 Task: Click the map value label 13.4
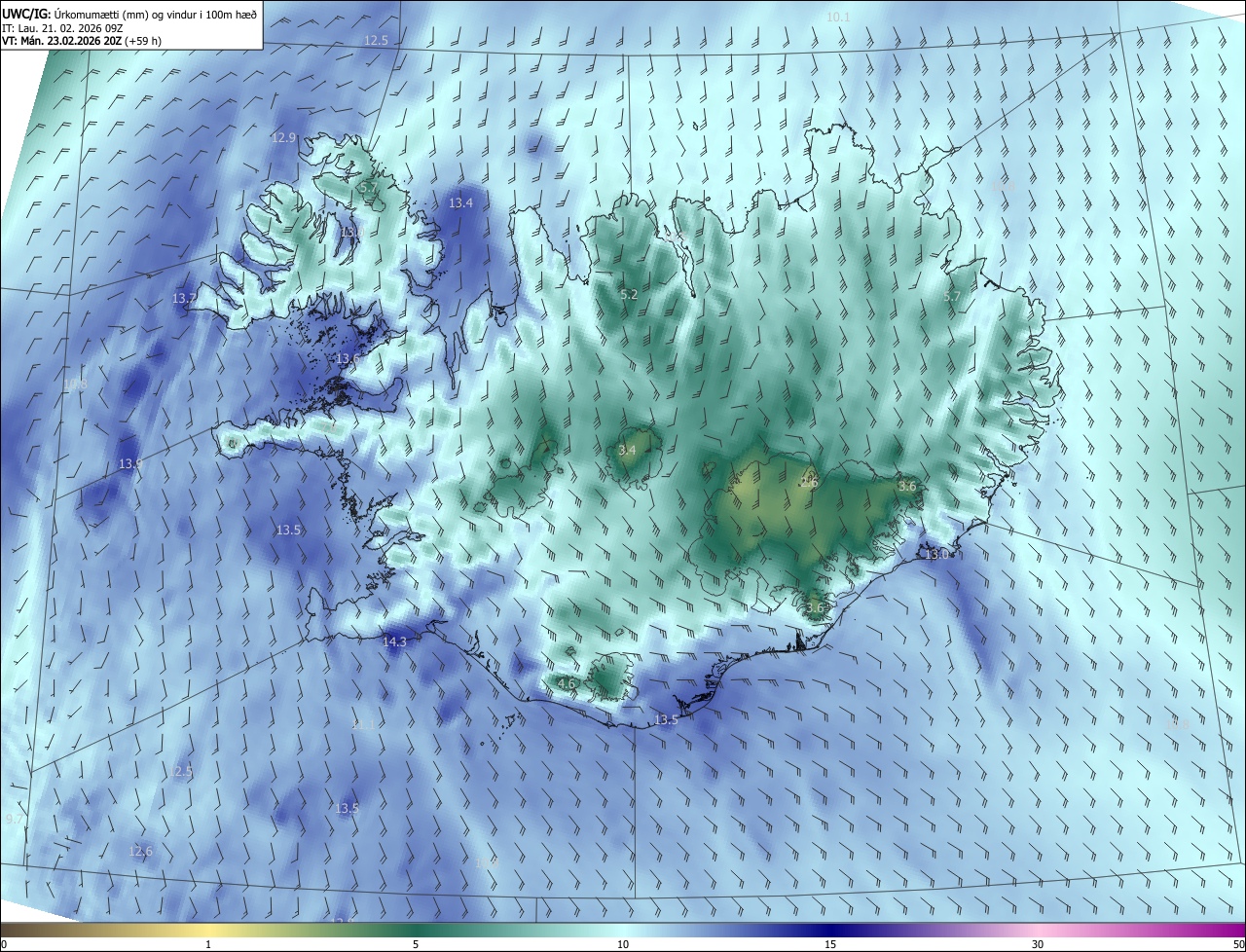click(460, 203)
